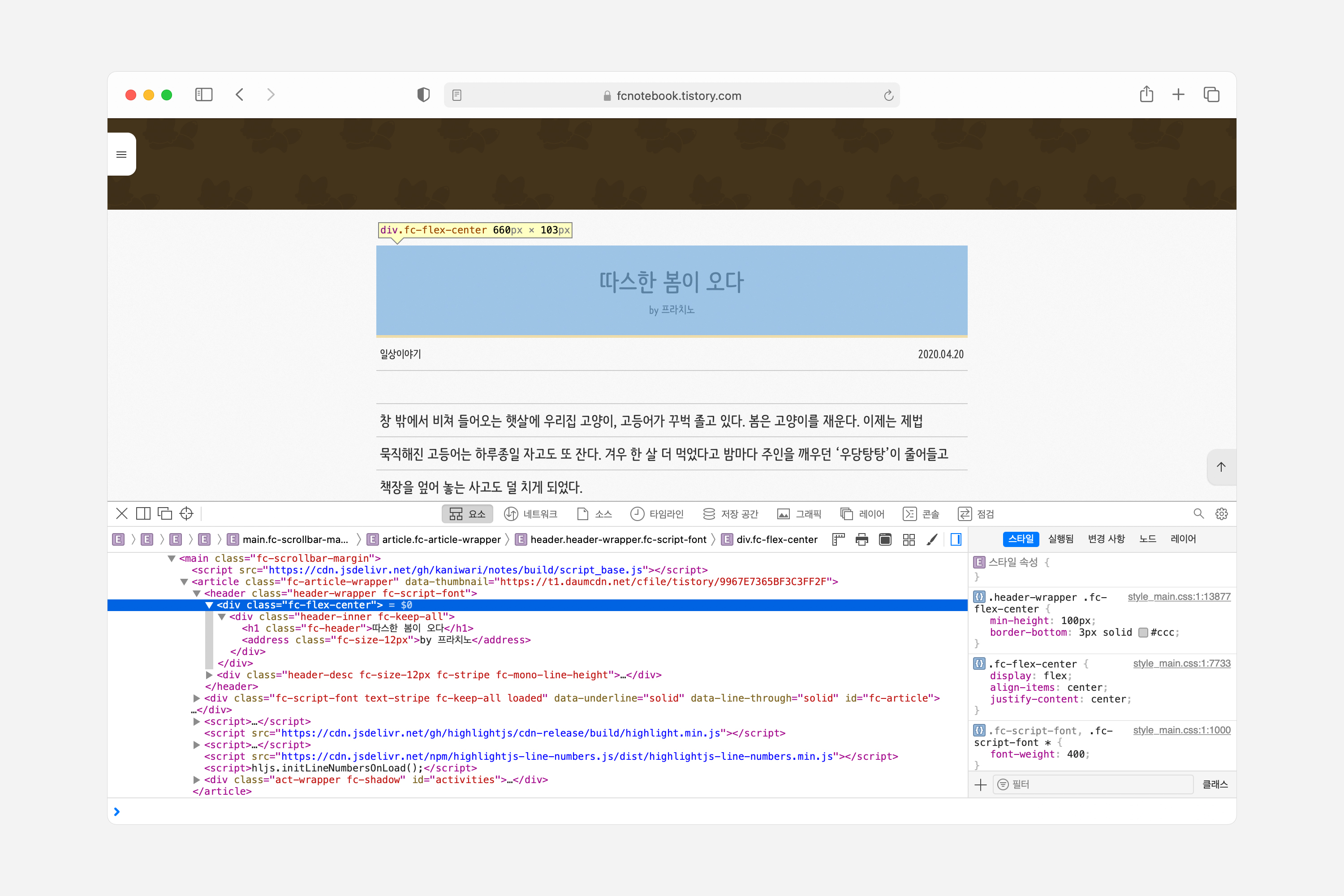This screenshot has width=1344, height=896.
Task: Activate the element inspection crosshair tool
Action: pos(186,513)
